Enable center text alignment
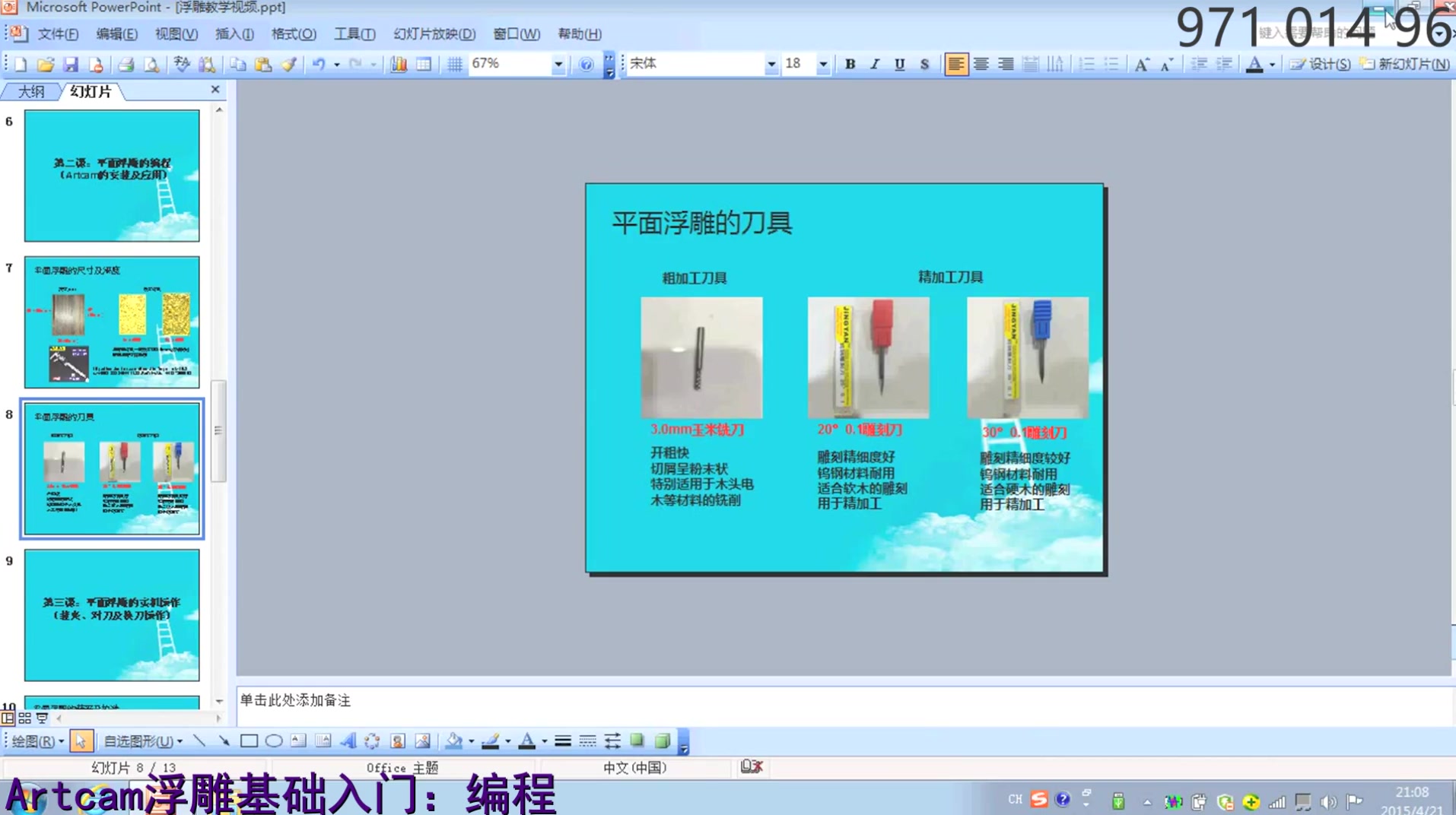This screenshot has width=1456, height=815. [980, 64]
